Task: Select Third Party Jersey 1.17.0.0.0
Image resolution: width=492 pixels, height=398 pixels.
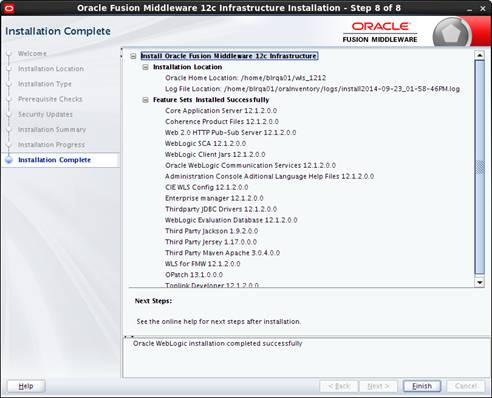Action: [x=211, y=242]
